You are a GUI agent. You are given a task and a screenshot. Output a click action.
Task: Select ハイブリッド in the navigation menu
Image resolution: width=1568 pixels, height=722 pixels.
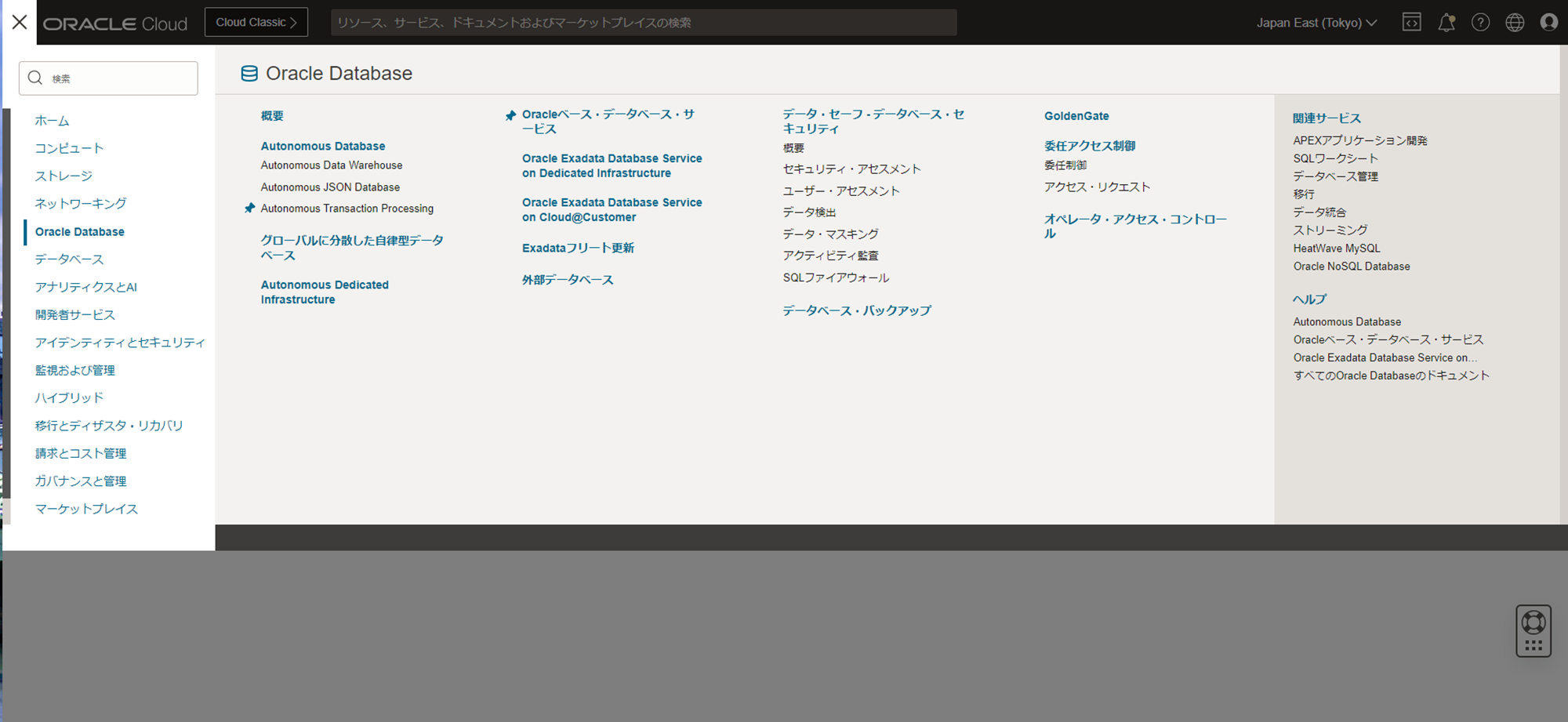click(69, 398)
